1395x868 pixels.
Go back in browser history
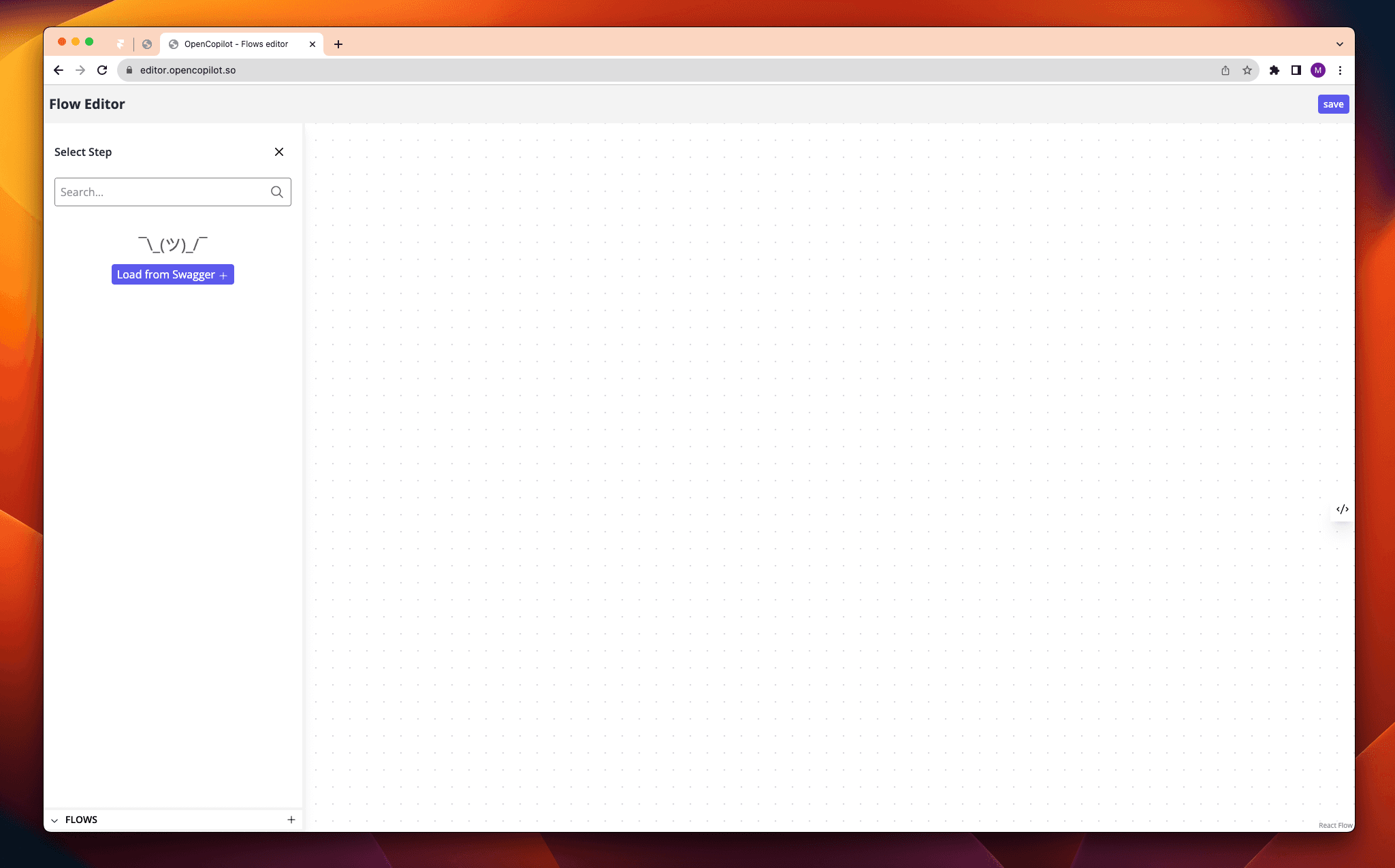[59, 70]
